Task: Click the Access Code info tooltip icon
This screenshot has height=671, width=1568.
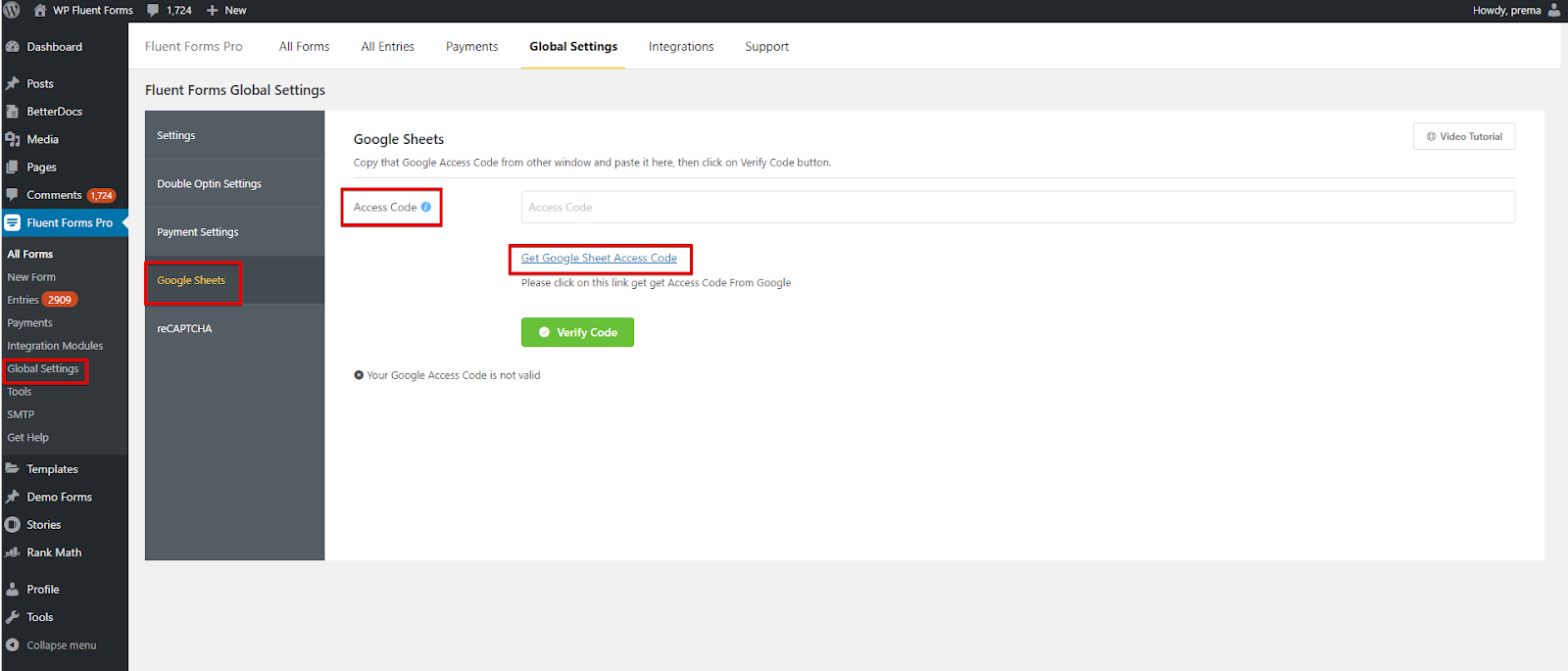Action: point(426,207)
